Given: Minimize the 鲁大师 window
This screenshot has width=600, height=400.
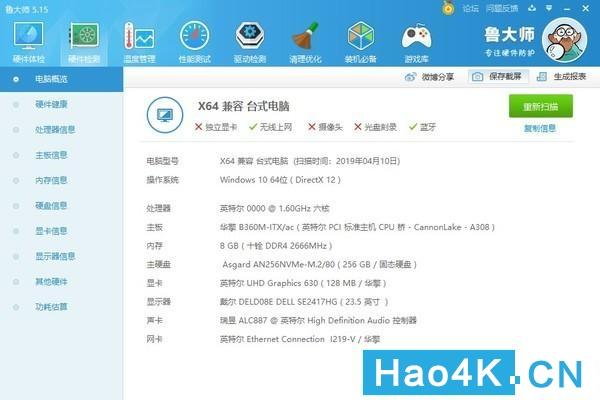Looking at the screenshot, I should (x=567, y=8).
